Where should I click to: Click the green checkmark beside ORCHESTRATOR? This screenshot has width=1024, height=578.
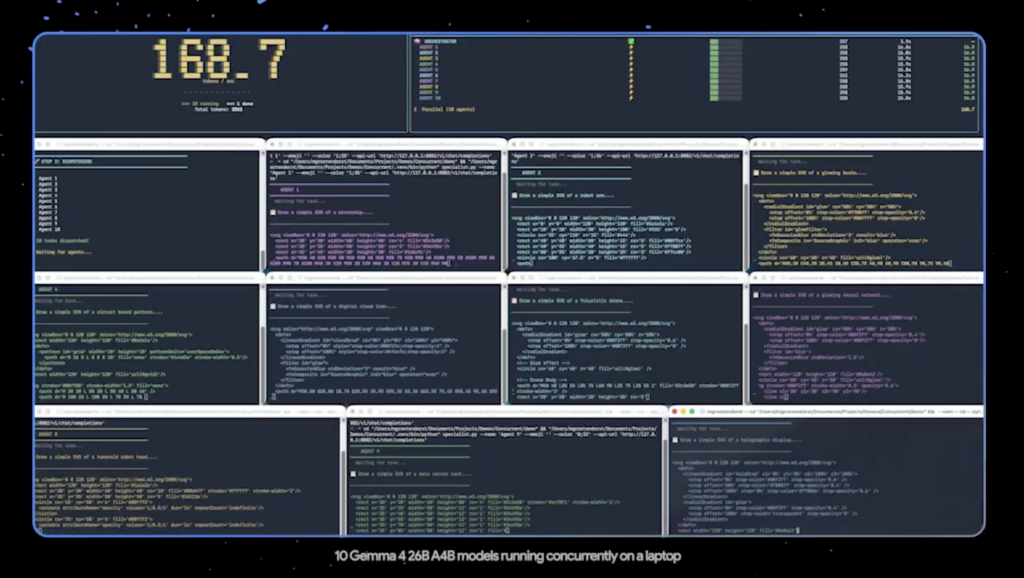coord(631,42)
